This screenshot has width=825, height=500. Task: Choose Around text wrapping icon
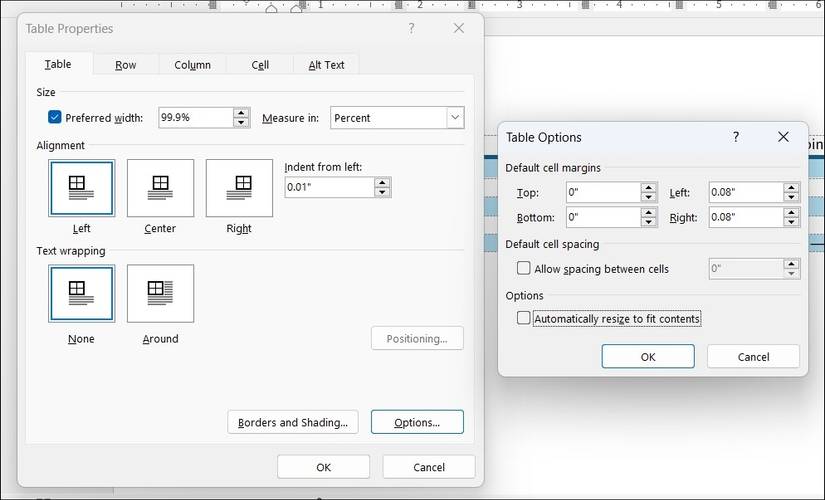pyautogui.click(x=160, y=293)
